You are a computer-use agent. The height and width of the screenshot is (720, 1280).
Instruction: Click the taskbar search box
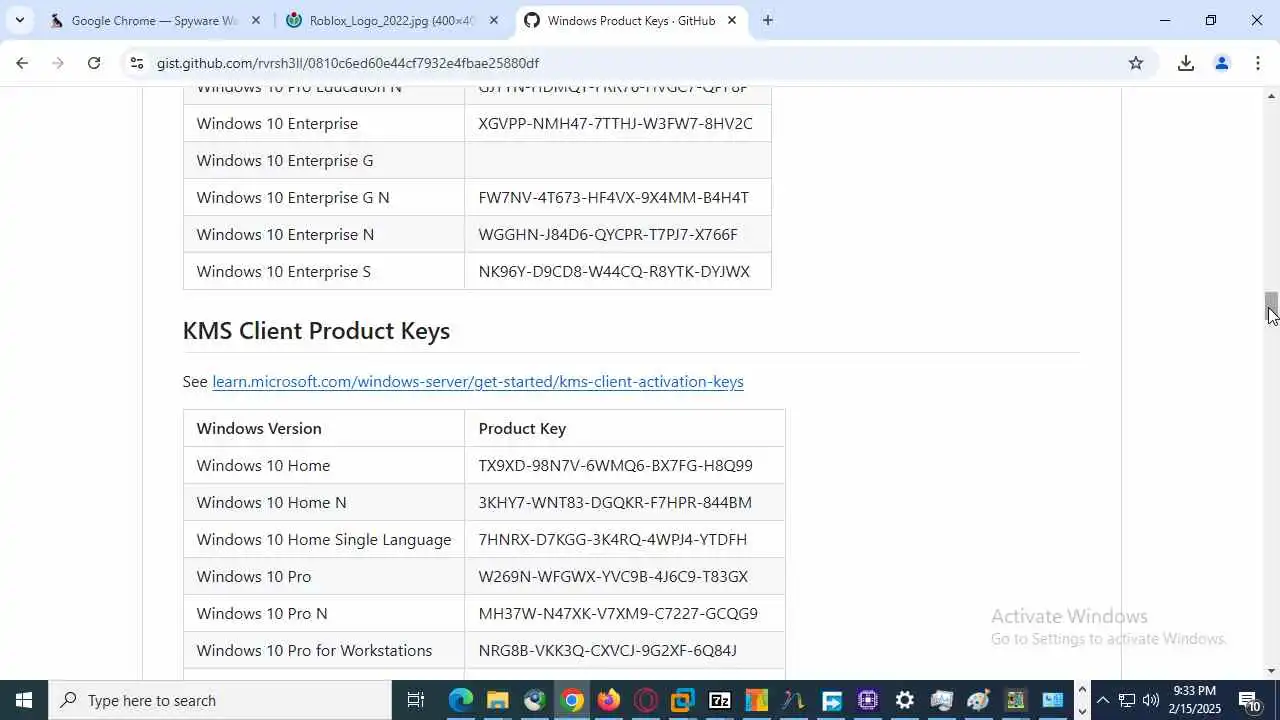[220, 700]
